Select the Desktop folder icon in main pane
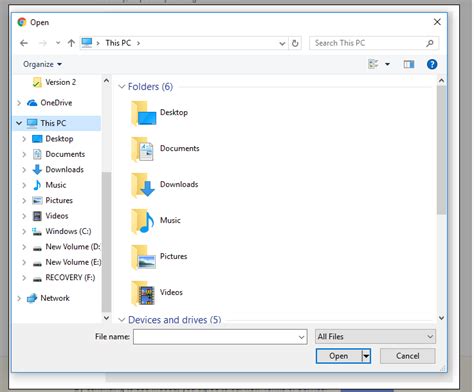Screen dimensions: 474x392 pos(143,113)
